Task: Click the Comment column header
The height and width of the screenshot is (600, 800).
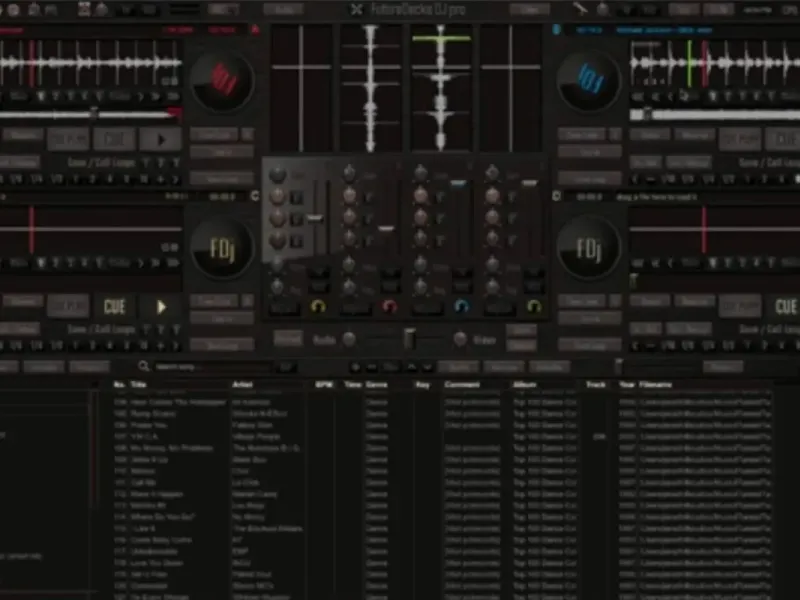Action: point(462,384)
